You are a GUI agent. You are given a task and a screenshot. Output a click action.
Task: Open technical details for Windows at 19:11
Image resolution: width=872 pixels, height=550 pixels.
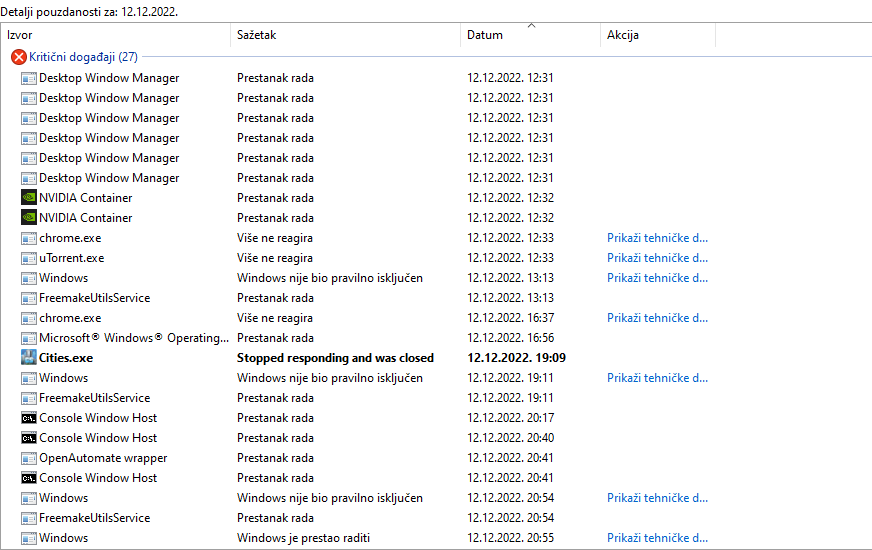click(657, 378)
